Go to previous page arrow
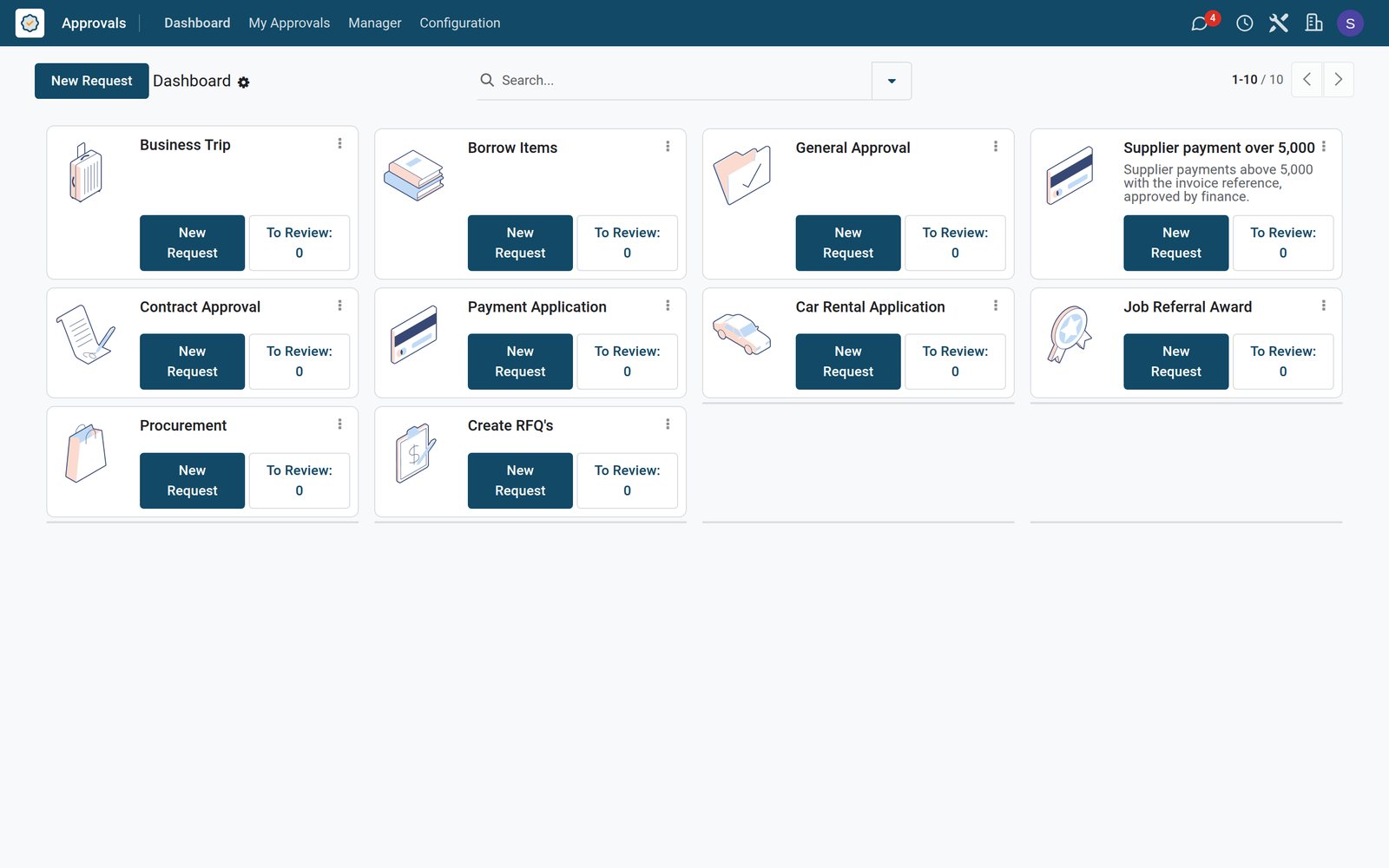The height and width of the screenshot is (868, 1389). (x=1307, y=80)
